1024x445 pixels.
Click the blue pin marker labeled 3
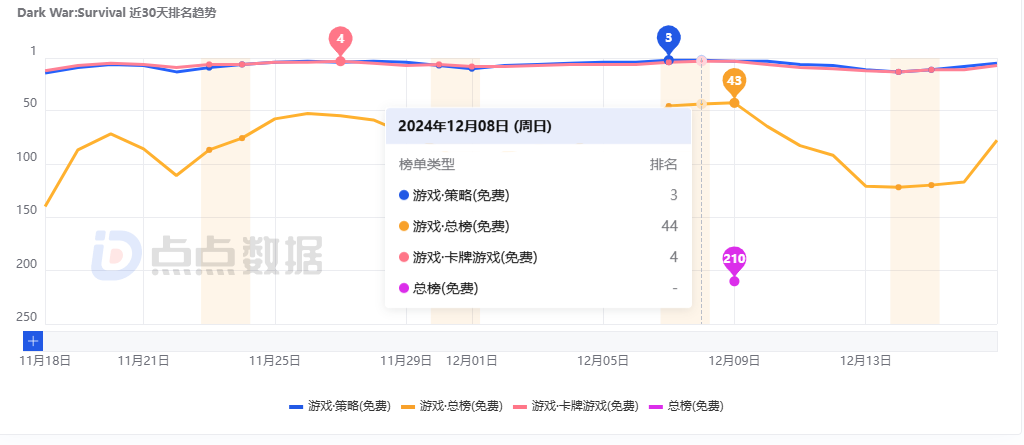pyautogui.click(x=668, y=38)
